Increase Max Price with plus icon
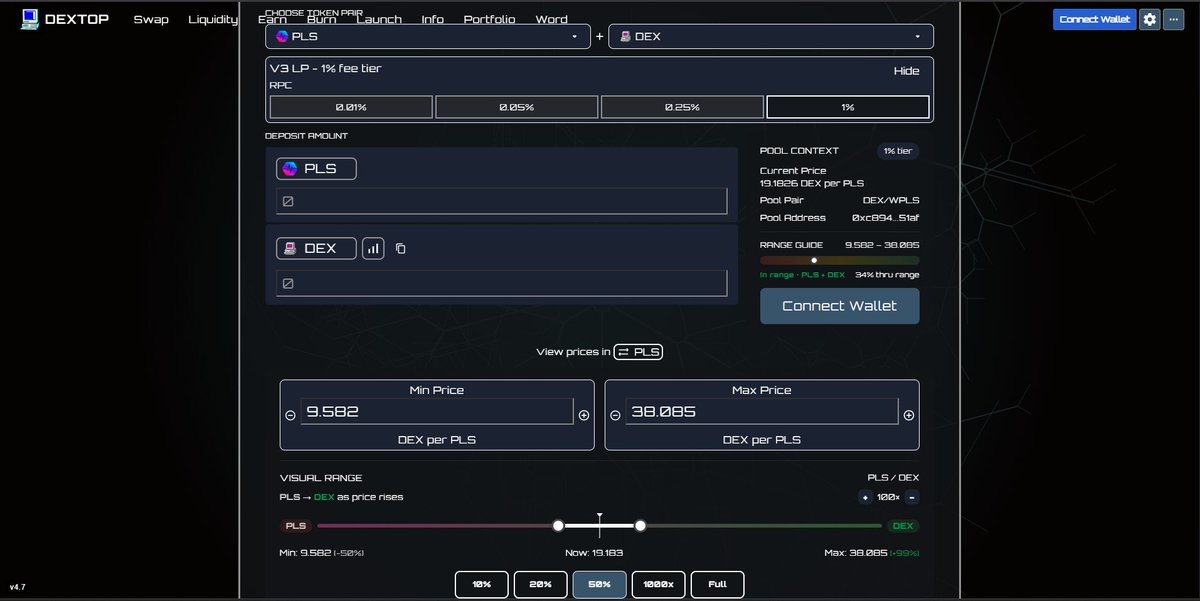The height and width of the screenshot is (601, 1200). click(909, 415)
